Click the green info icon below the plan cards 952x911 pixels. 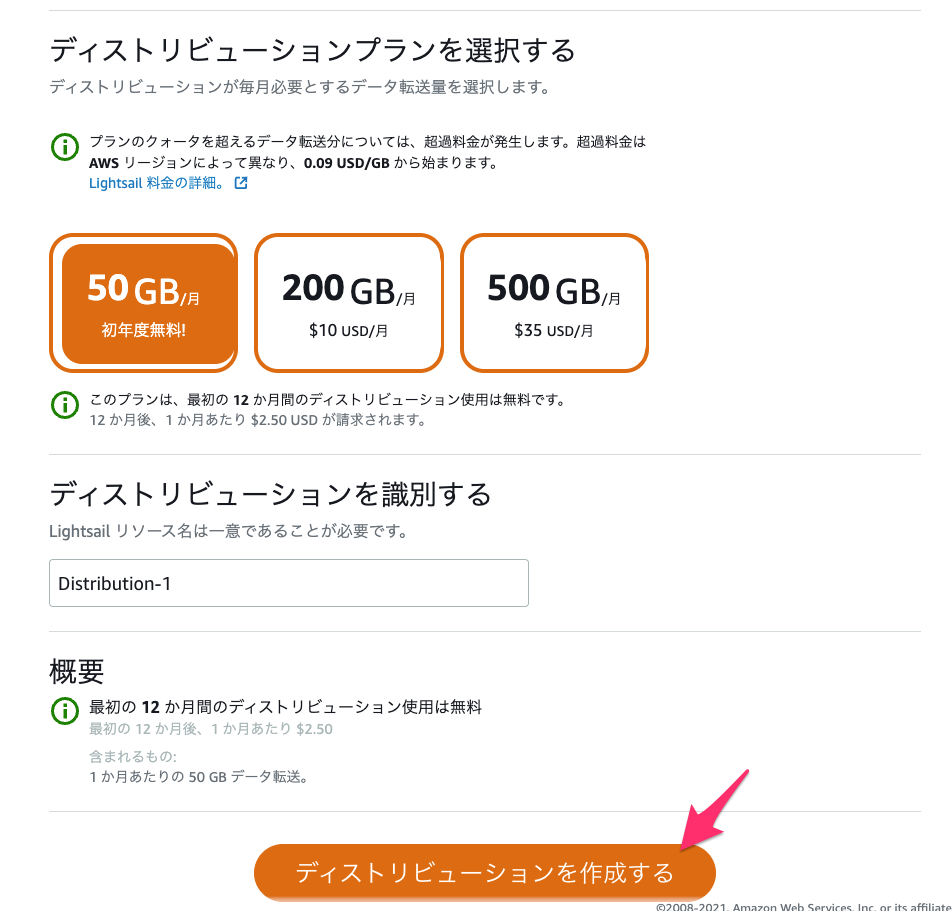(64, 405)
